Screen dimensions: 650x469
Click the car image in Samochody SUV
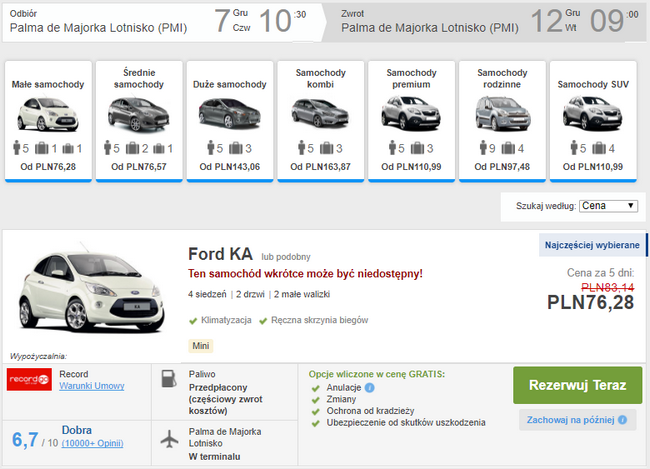[593, 113]
